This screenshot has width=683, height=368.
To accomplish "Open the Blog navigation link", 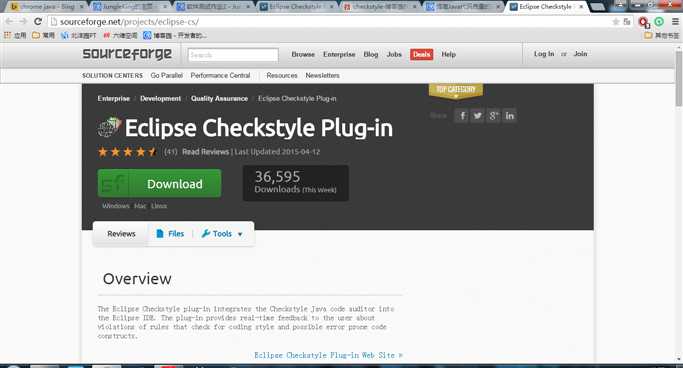I will click(371, 54).
